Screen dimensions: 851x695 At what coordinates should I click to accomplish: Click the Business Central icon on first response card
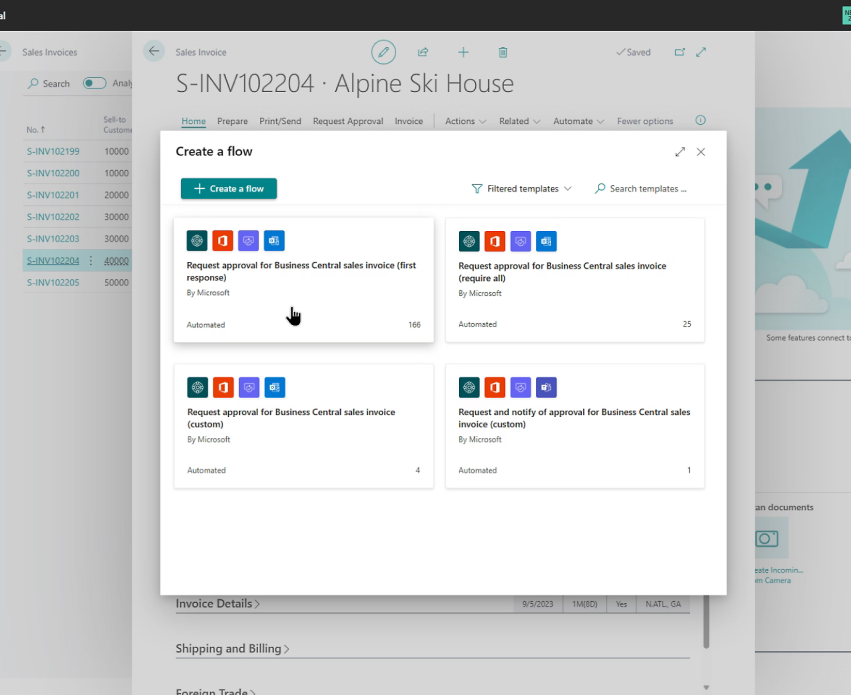(x=197, y=240)
